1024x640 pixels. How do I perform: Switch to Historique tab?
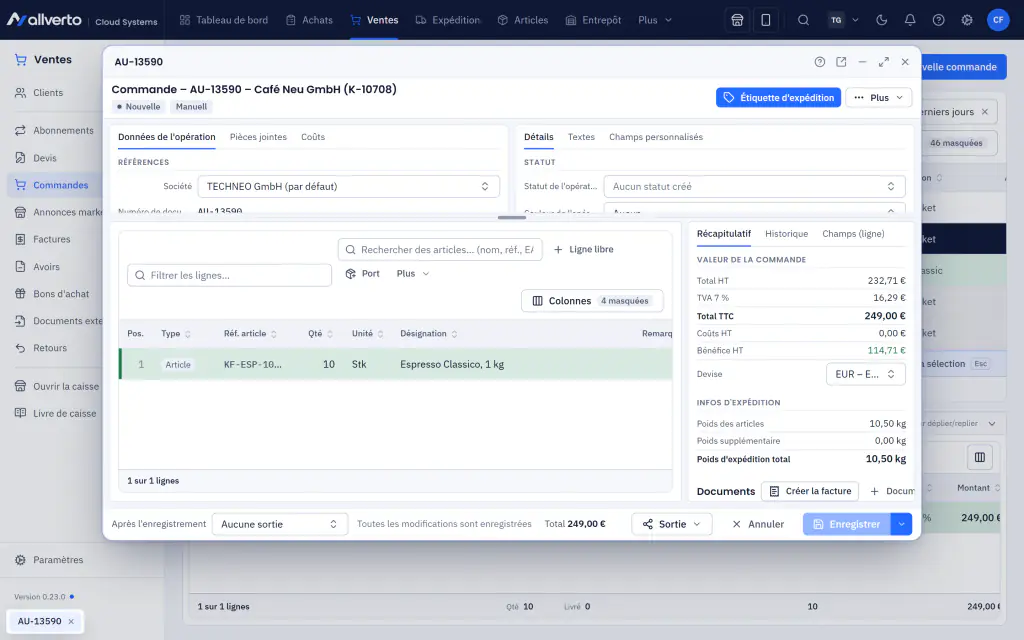coord(786,234)
